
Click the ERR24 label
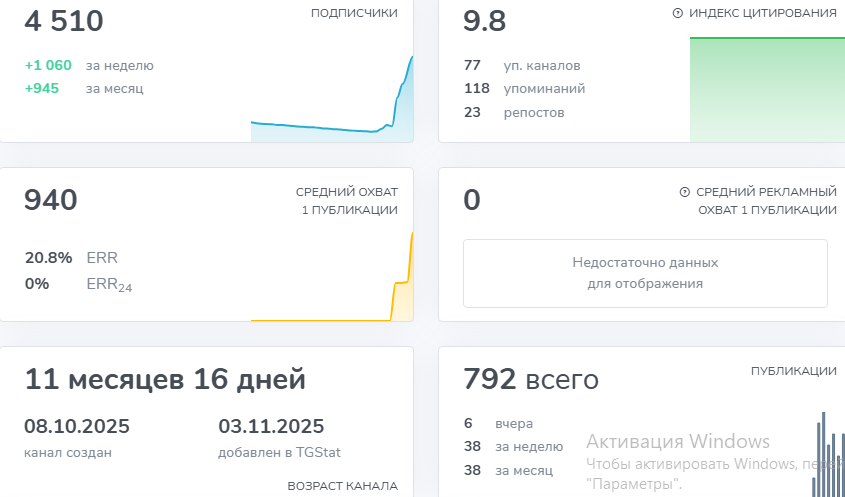click(x=109, y=285)
